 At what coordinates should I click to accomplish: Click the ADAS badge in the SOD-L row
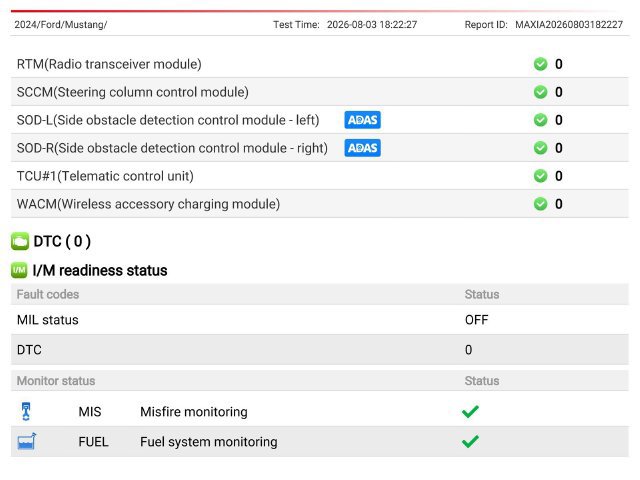point(362,120)
